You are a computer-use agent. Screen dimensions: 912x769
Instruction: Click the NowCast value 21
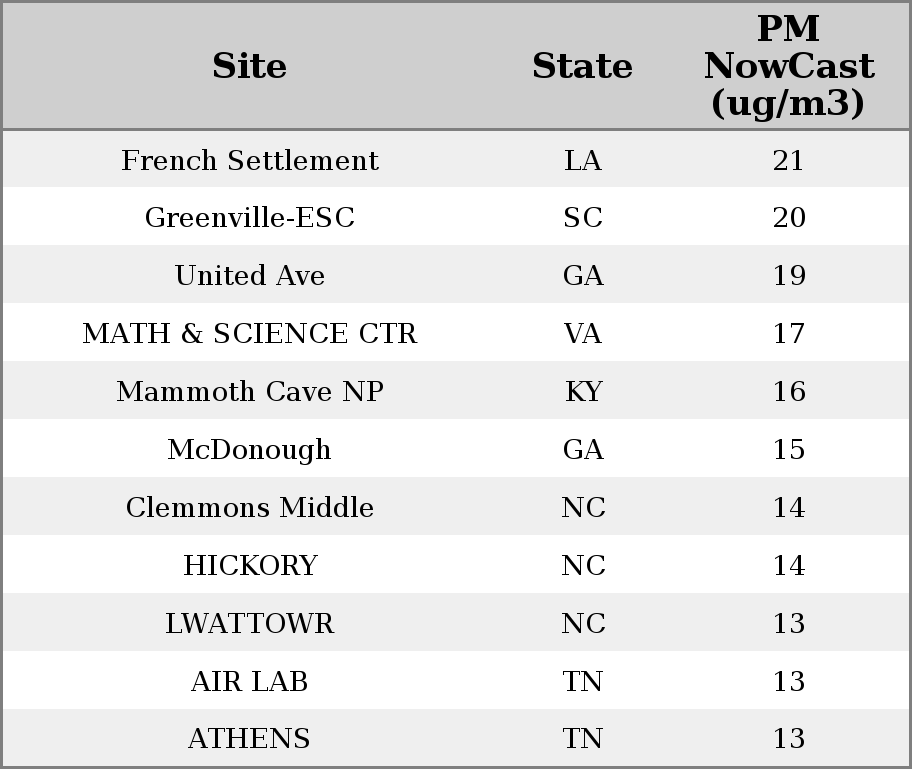(x=789, y=160)
